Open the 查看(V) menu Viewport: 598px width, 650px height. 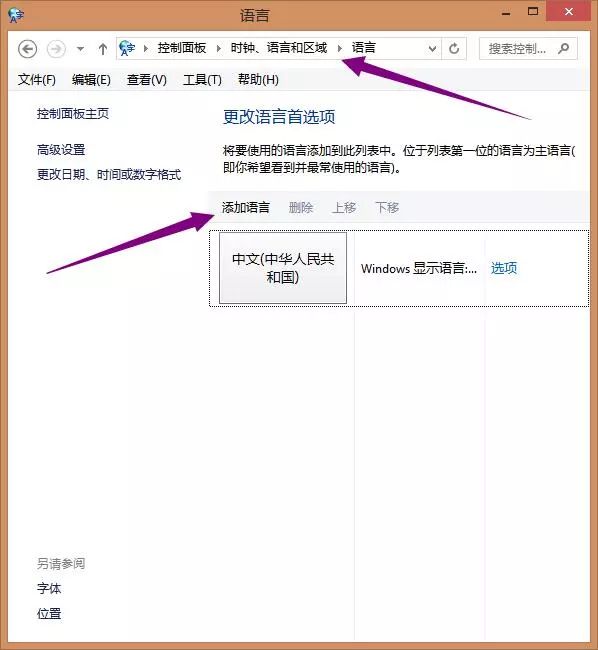[147, 80]
